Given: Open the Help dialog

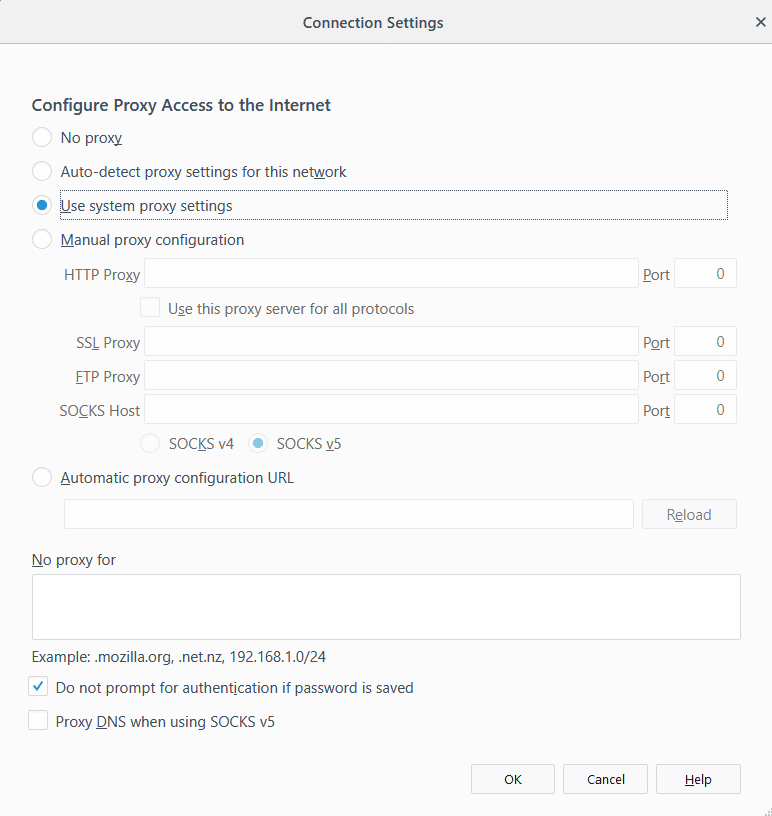Looking at the screenshot, I should (x=698, y=779).
